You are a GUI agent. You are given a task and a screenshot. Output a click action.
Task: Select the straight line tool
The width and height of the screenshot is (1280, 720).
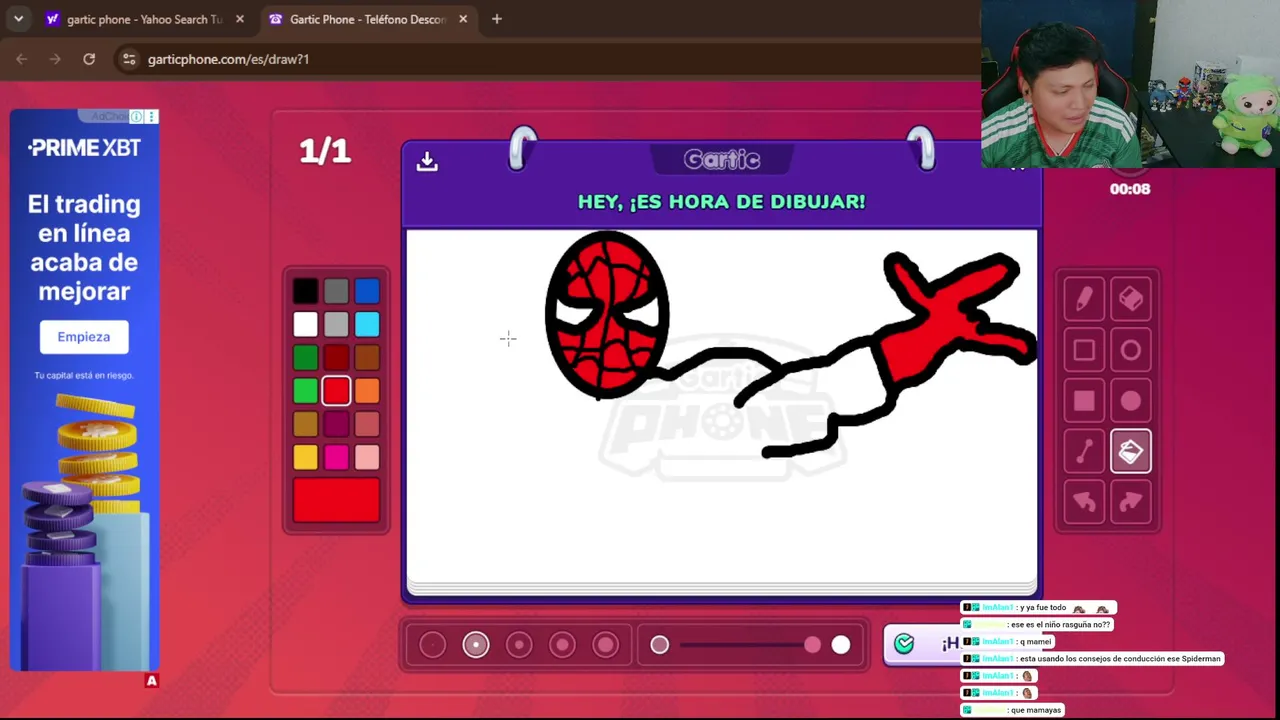(x=1084, y=452)
